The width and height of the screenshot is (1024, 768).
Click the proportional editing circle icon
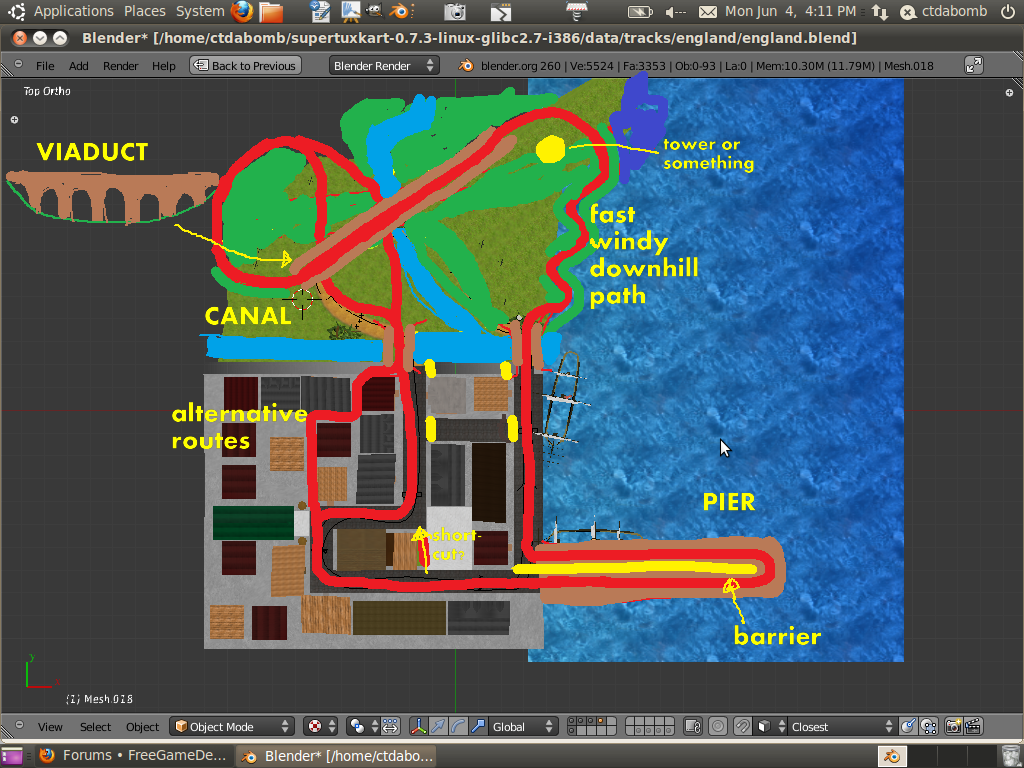[718, 727]
